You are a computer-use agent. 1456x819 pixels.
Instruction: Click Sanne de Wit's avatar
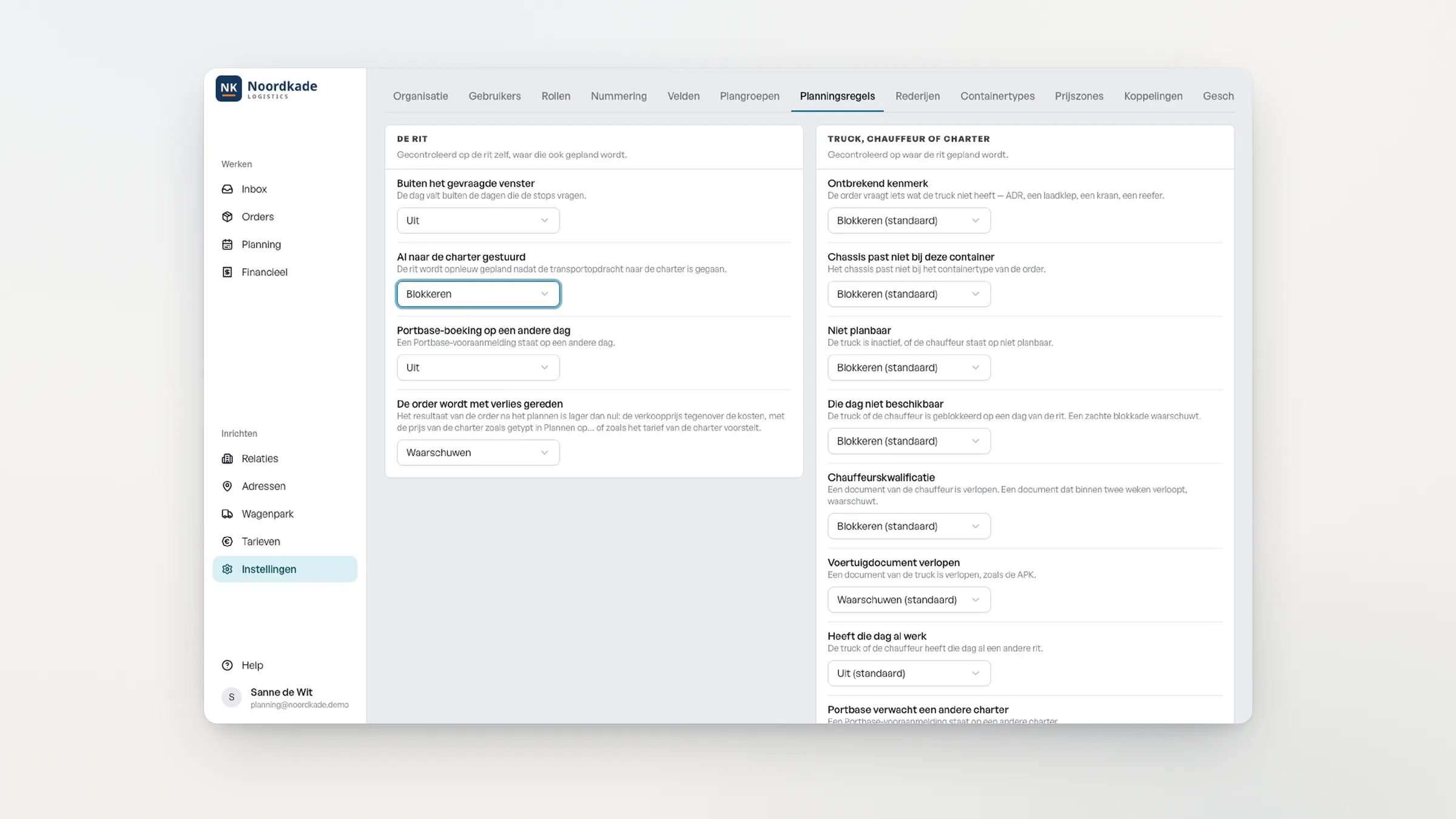click(231, 698)
